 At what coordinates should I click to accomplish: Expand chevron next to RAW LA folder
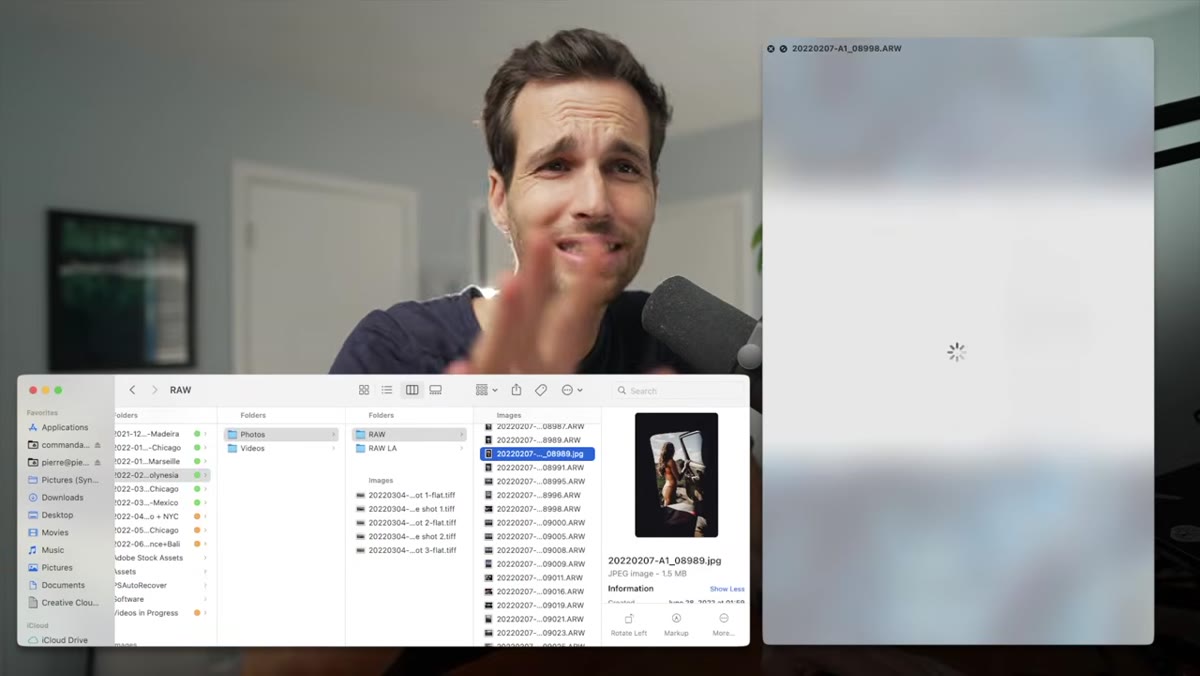(x=462, y=448)
